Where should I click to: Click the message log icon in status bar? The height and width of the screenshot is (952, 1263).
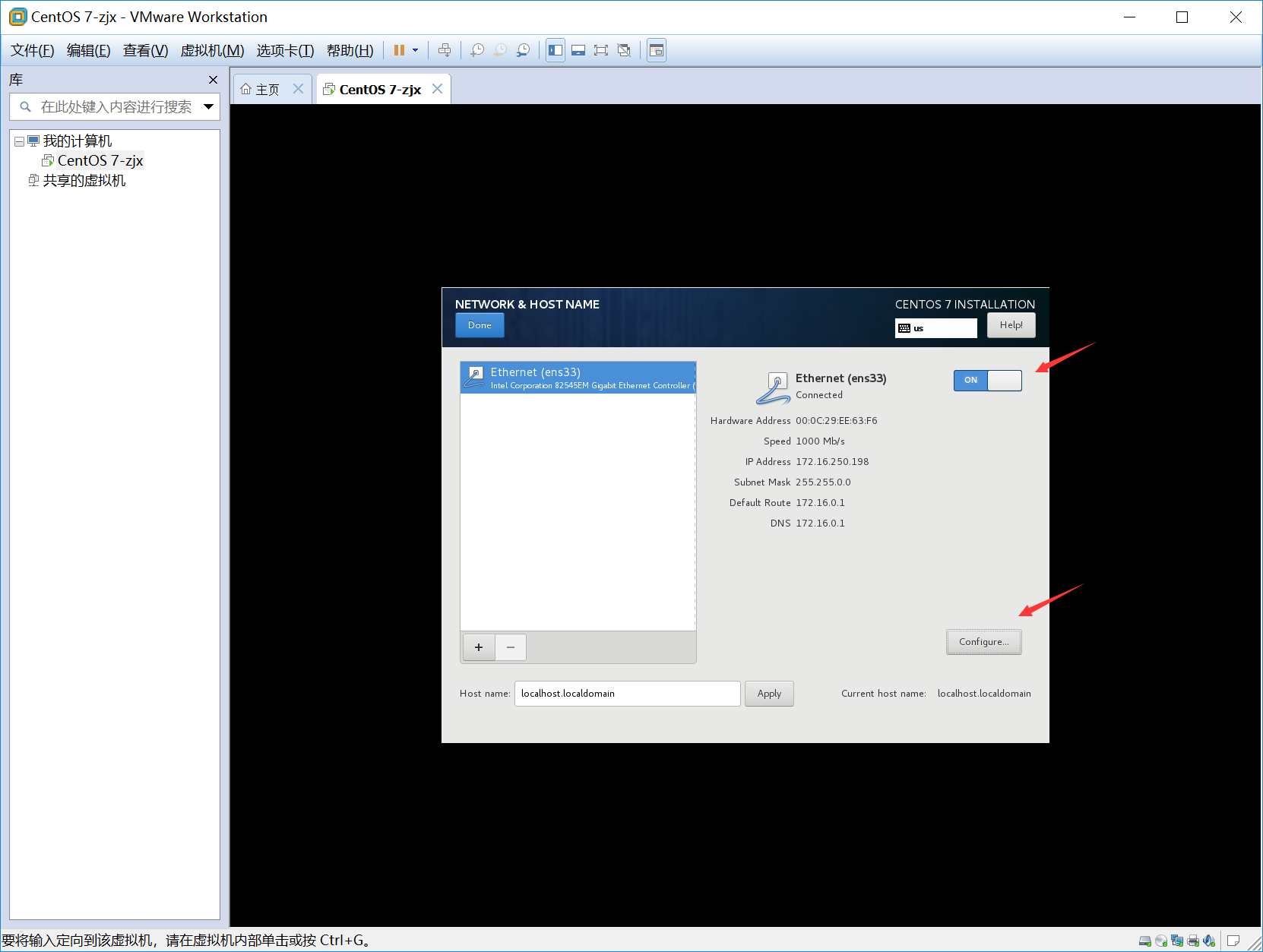point(1233,941)
